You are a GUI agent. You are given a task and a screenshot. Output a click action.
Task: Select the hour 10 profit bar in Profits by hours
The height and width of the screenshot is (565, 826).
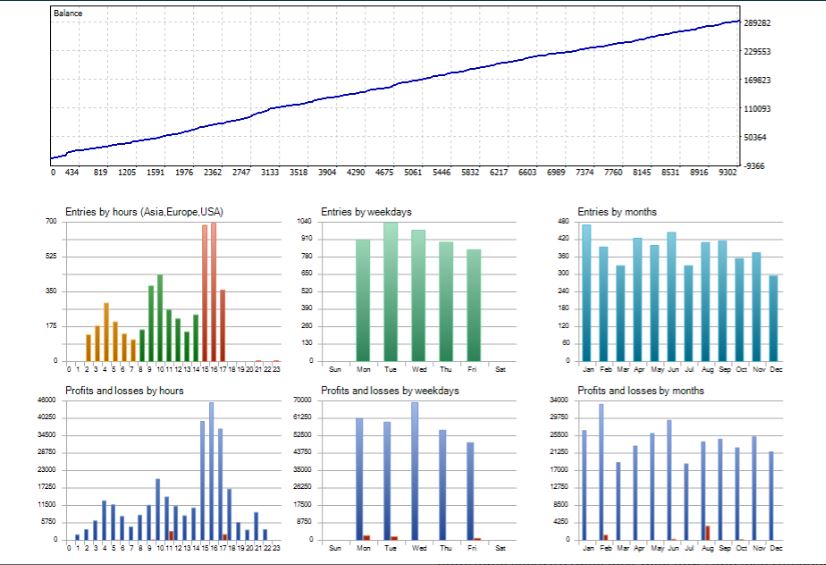click(158, 509)
